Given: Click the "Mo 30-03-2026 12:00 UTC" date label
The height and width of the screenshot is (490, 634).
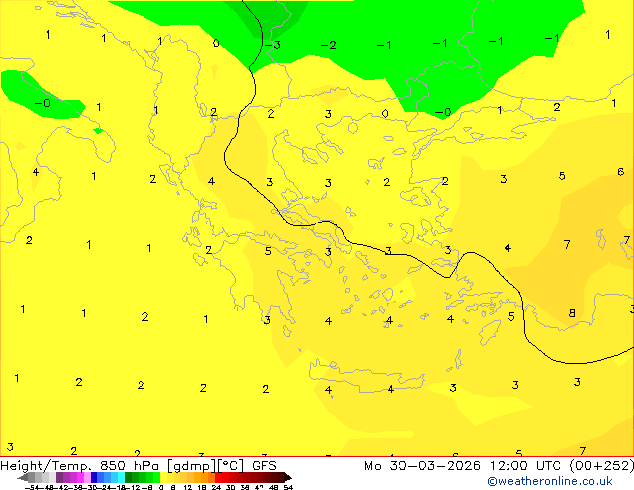Looking at the screenshot, I should click(463, 466).
